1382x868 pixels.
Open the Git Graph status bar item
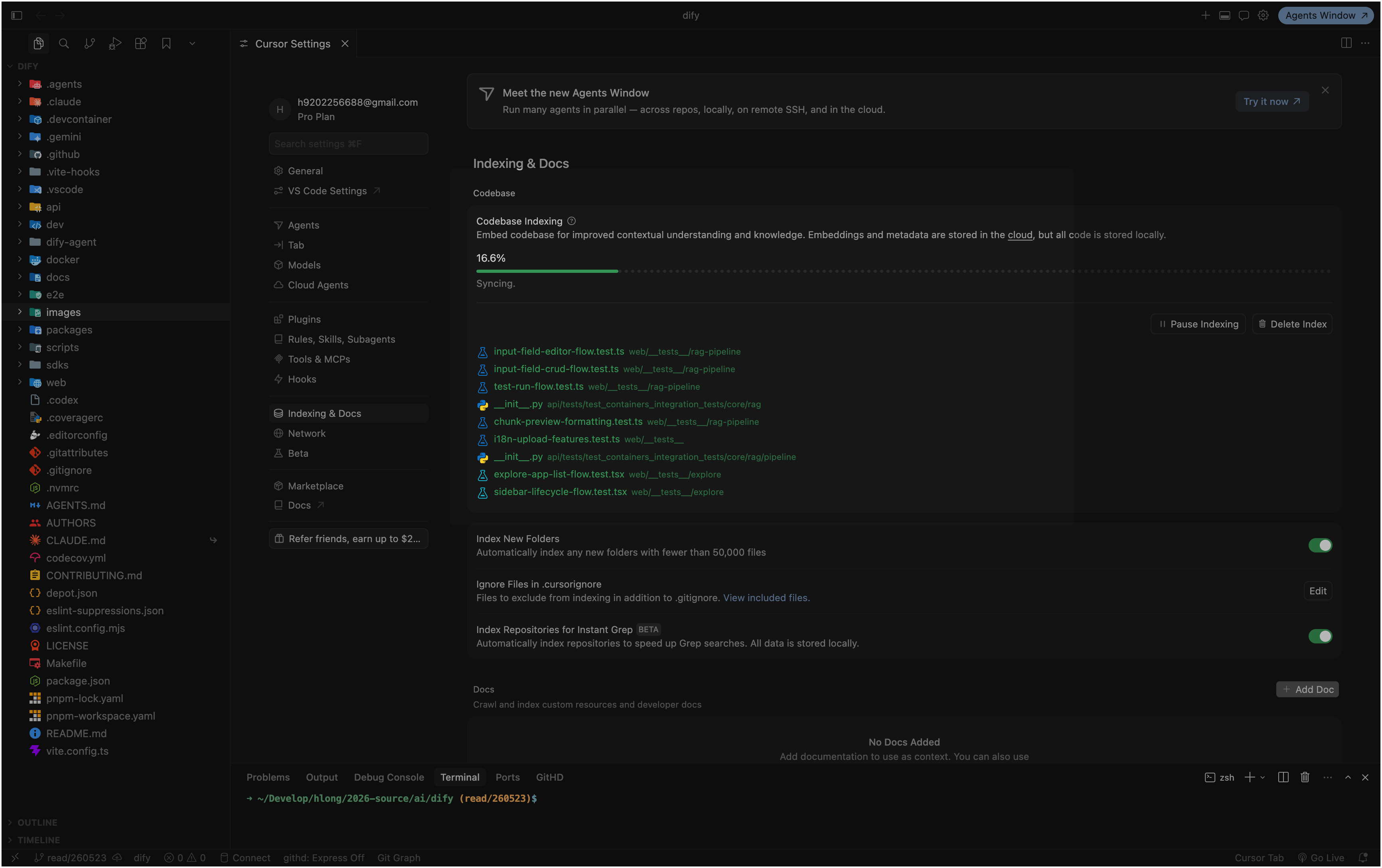pyautogui.click(x=398, y=858)
